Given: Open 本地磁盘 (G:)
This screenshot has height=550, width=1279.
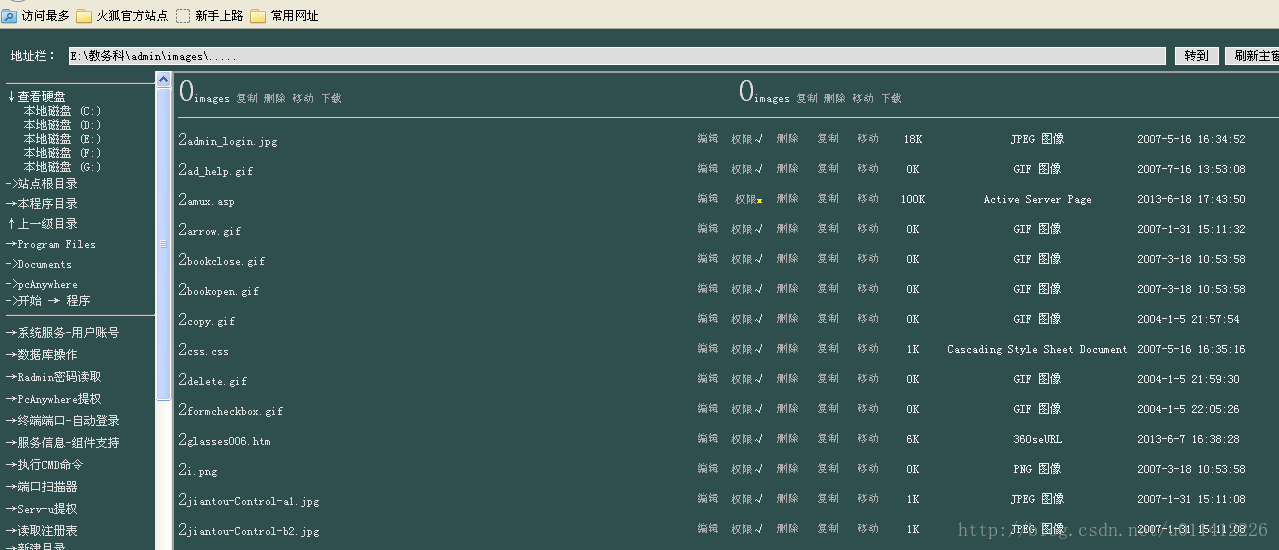Looking at the screenshot, I should [62, 167].
